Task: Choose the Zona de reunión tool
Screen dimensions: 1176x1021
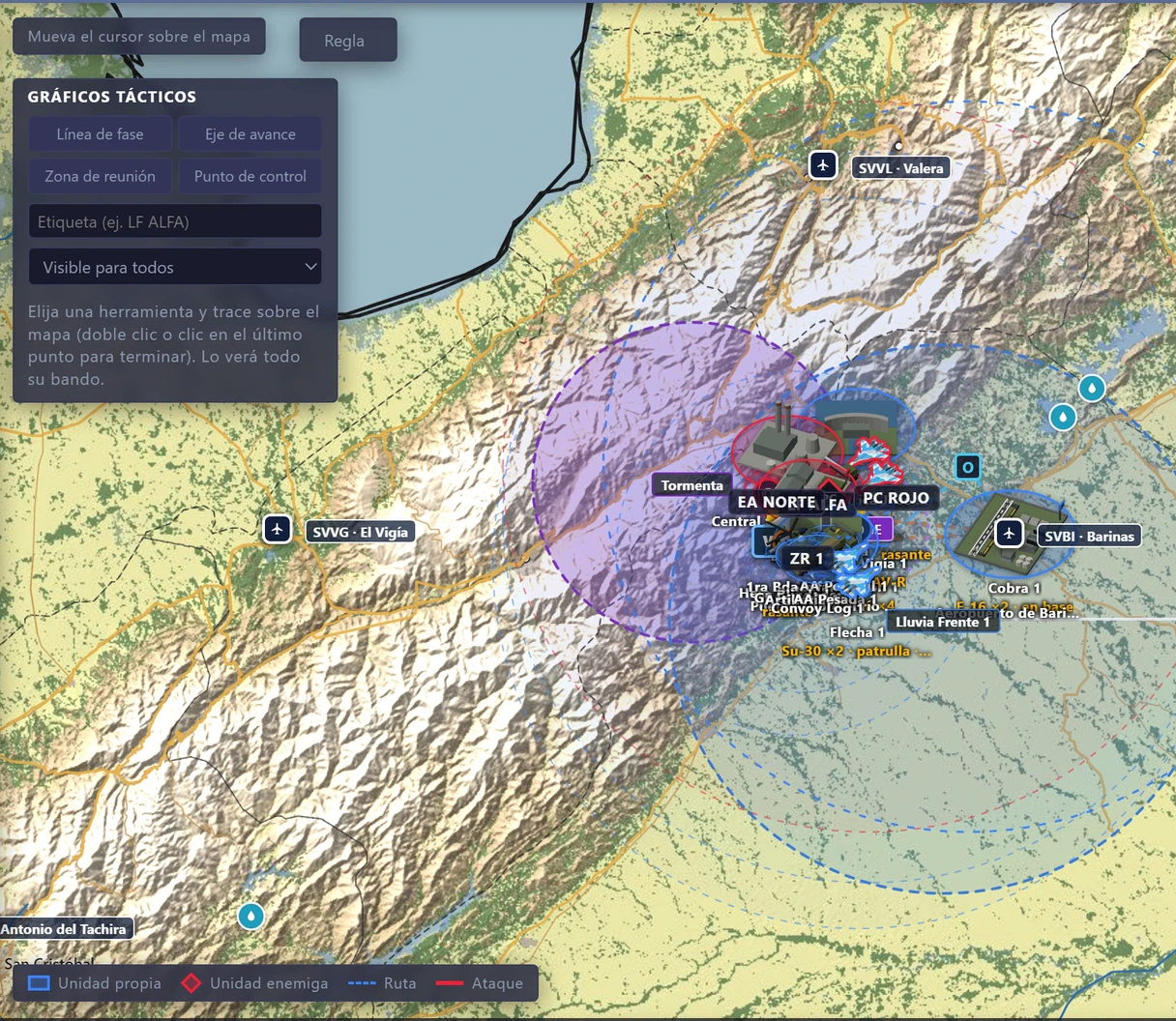Action: point(100,176)
